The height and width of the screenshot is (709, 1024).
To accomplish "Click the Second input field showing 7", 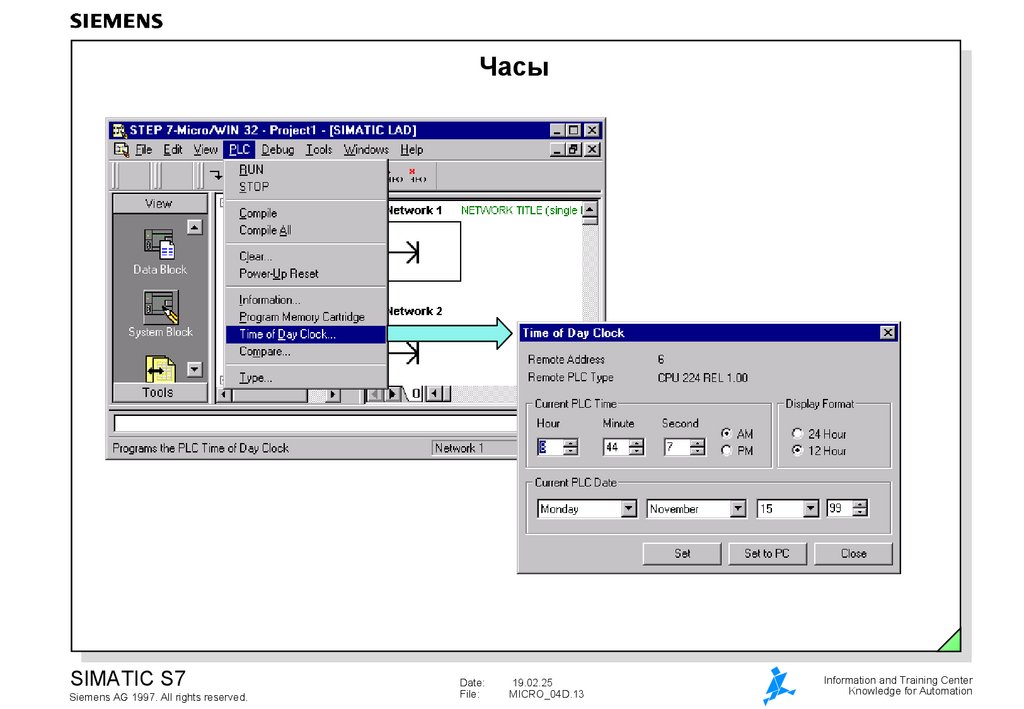I will 677,447.
